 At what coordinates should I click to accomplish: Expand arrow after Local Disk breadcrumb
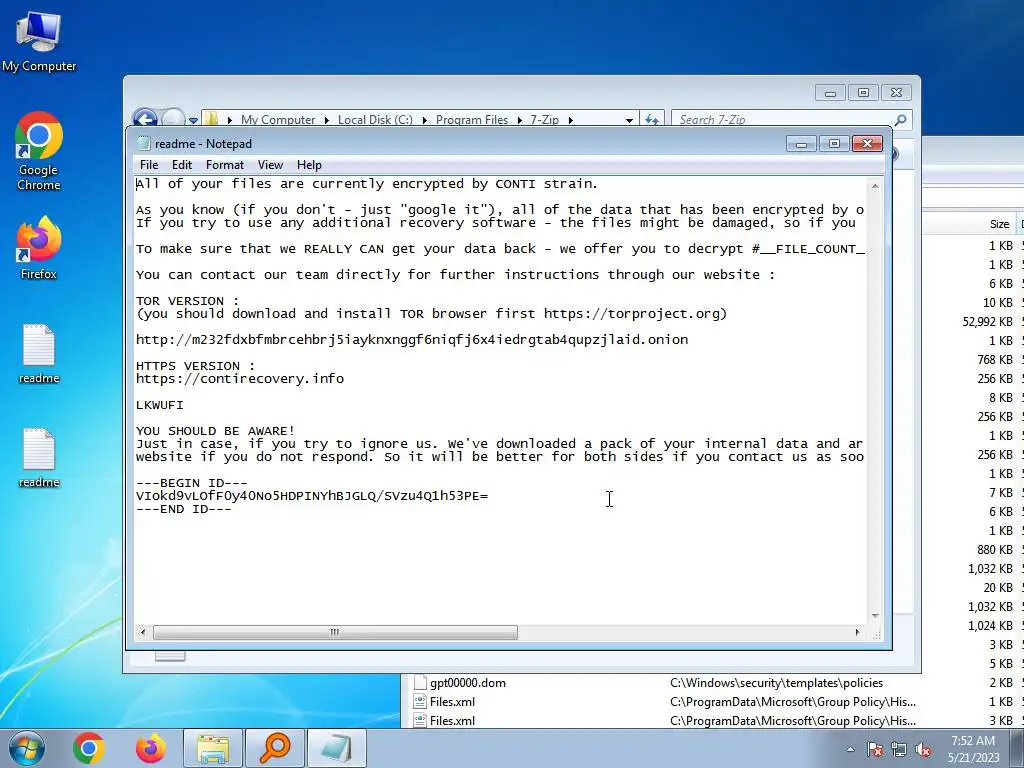tap(424, 120)
